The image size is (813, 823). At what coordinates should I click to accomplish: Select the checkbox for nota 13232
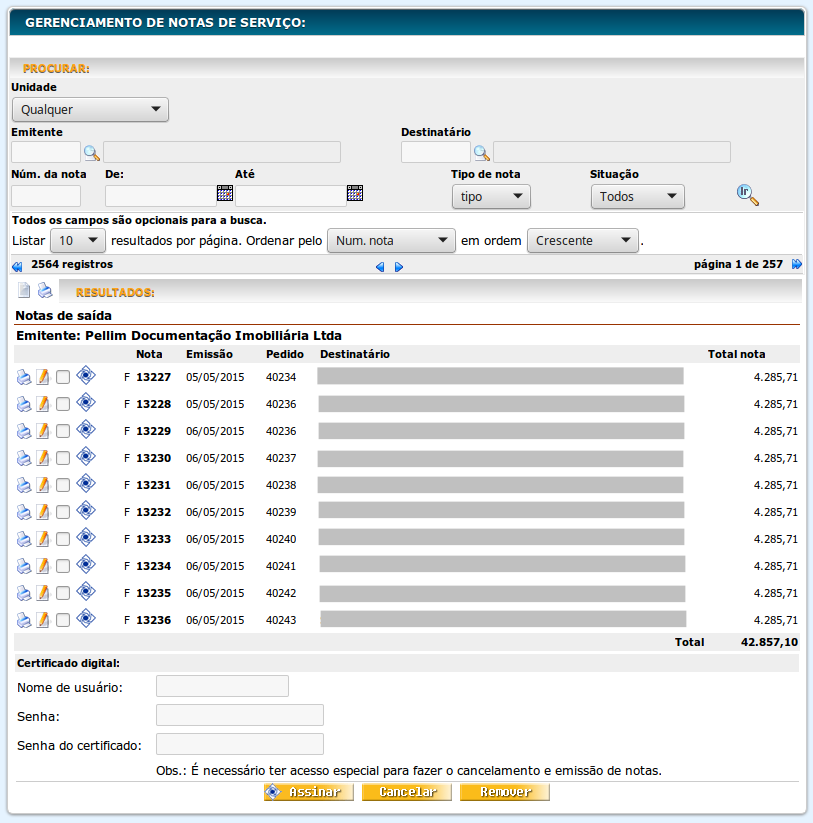[63, 512]
